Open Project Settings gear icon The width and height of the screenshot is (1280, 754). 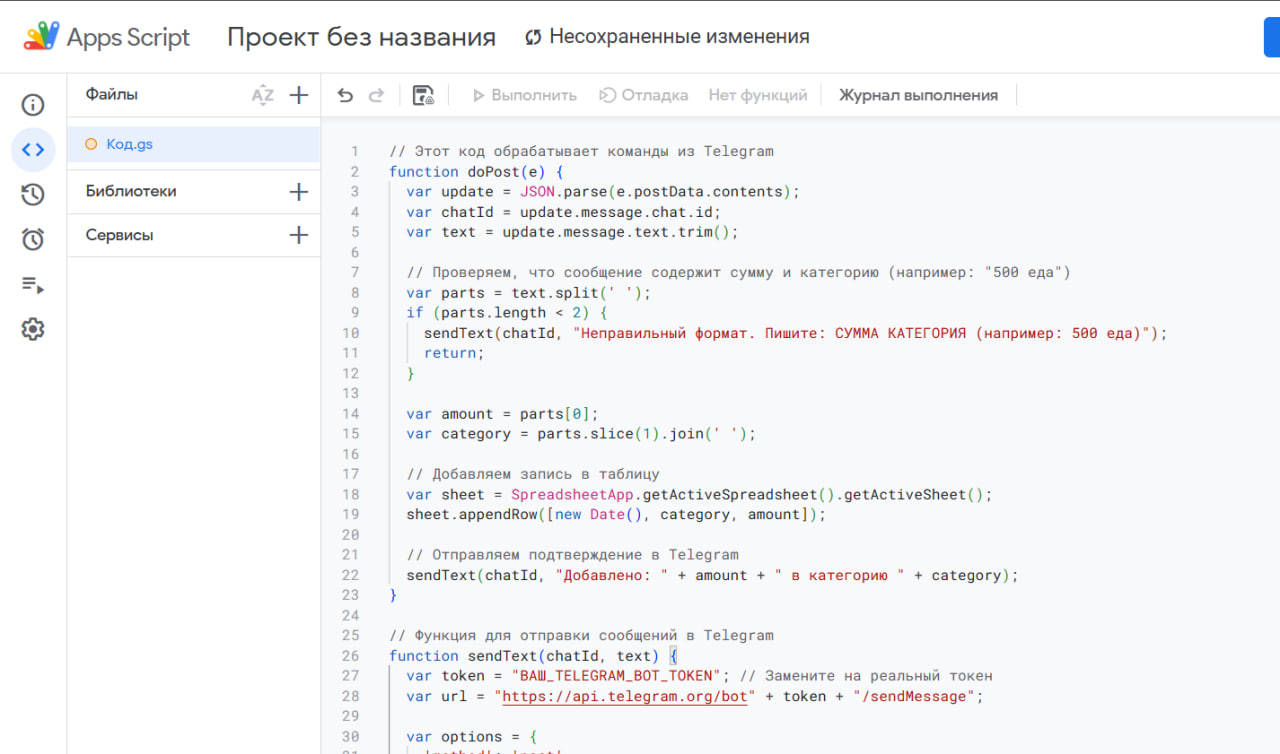pos(33,329)
